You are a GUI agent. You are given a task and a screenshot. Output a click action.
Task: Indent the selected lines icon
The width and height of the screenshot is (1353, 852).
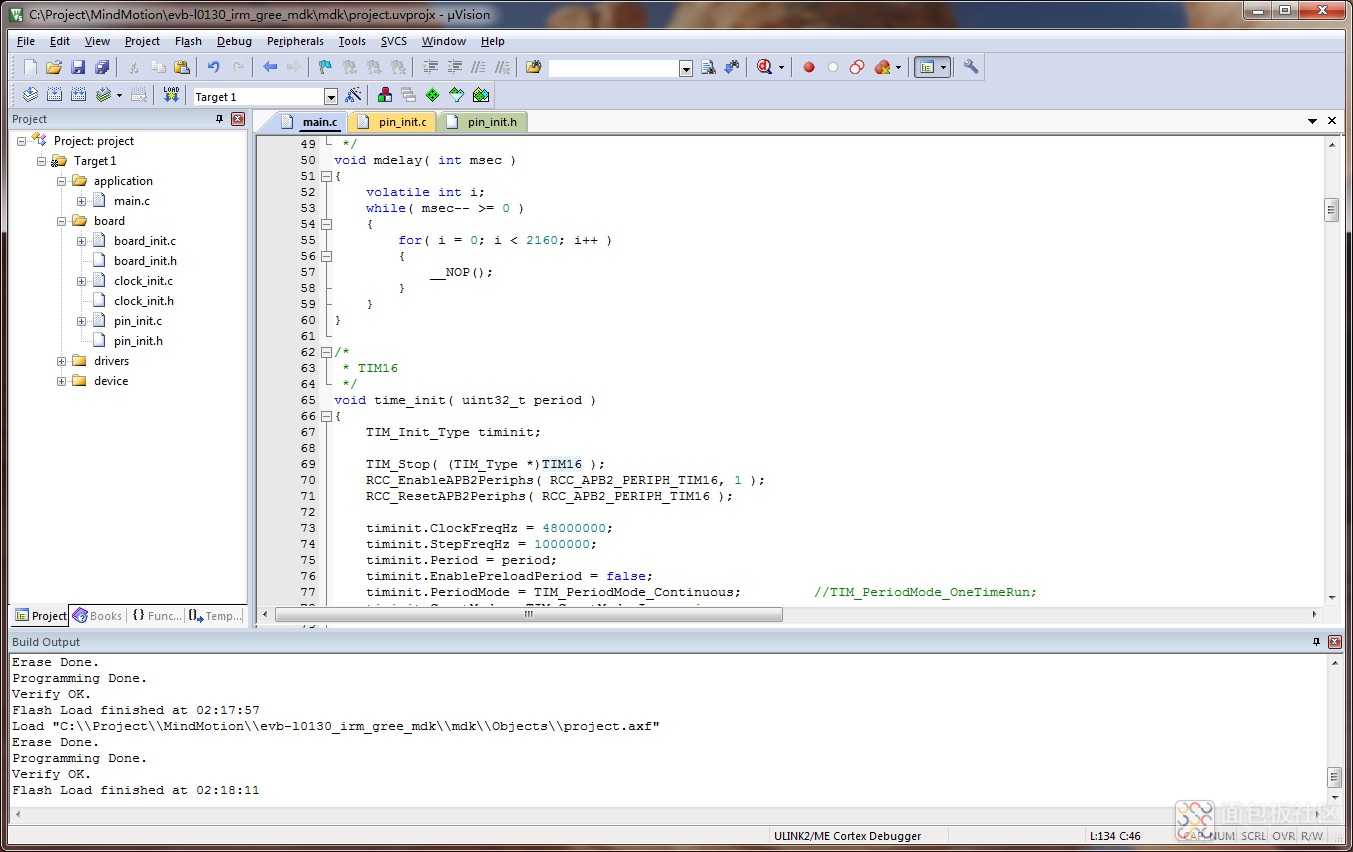pyautogui.click(x=431, y=67)
